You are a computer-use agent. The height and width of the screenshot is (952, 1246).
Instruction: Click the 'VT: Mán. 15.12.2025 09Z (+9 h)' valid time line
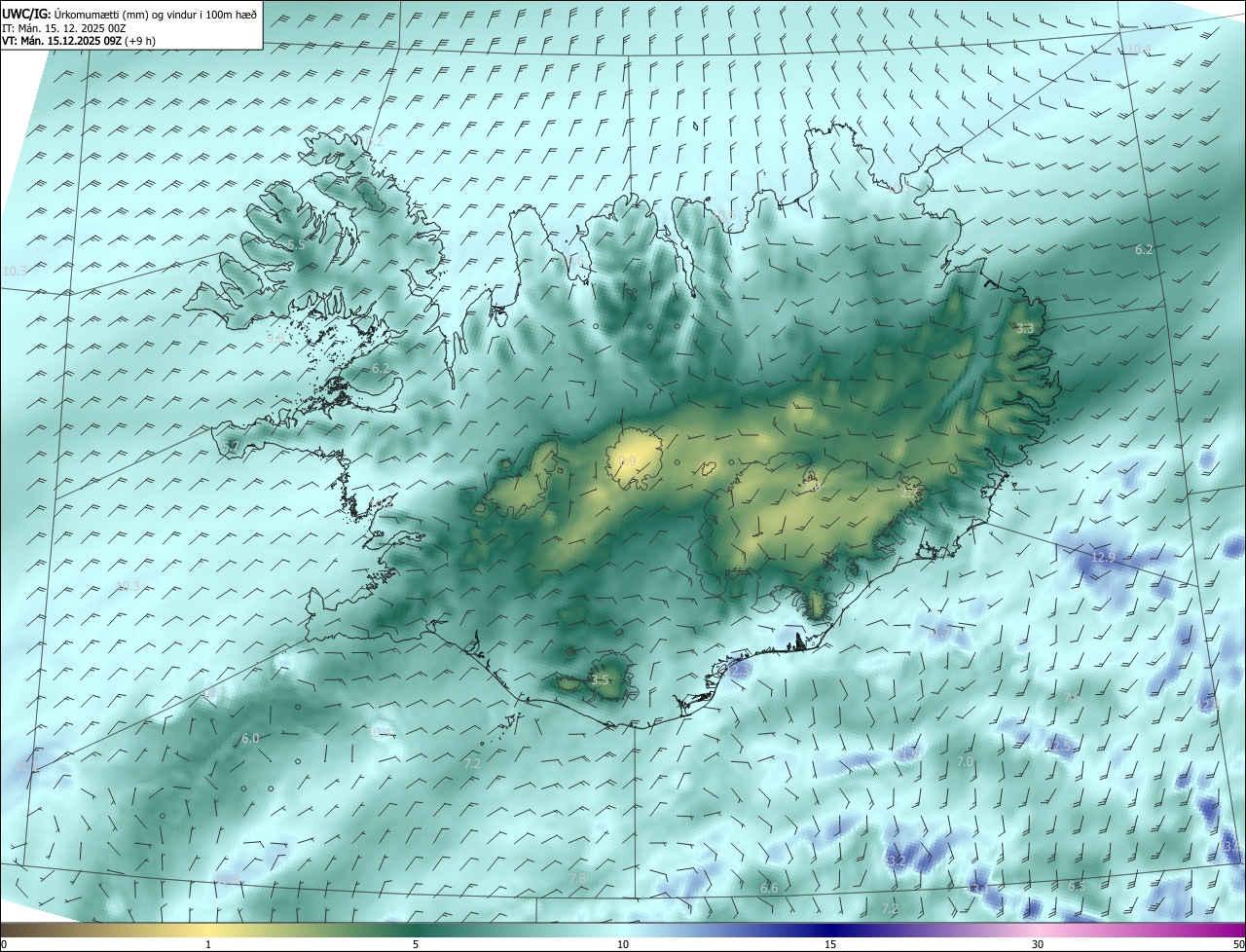(78, 41)
